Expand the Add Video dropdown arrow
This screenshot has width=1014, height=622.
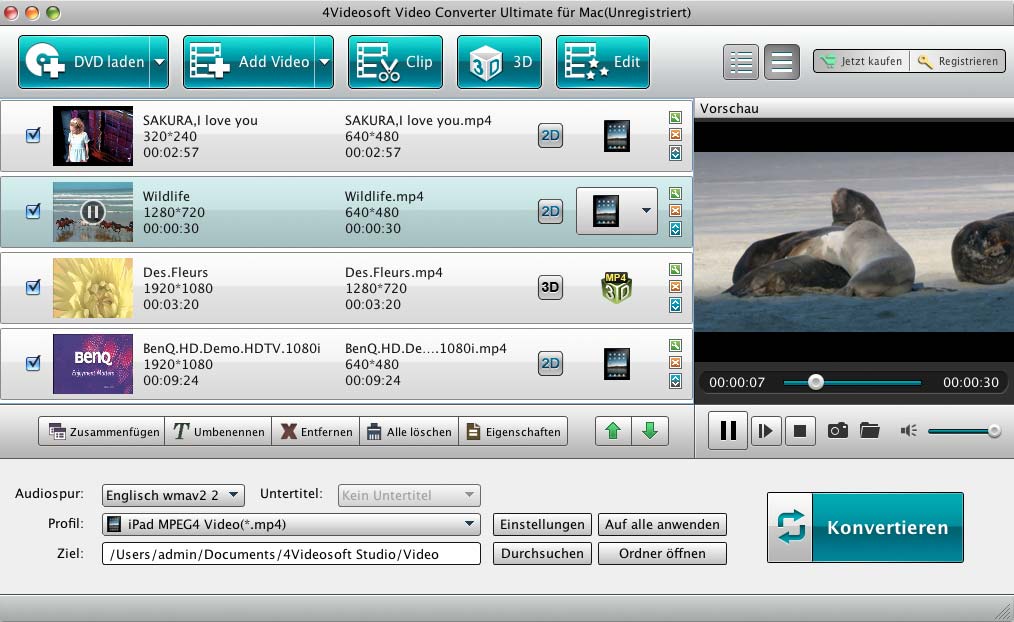(324, 62)
